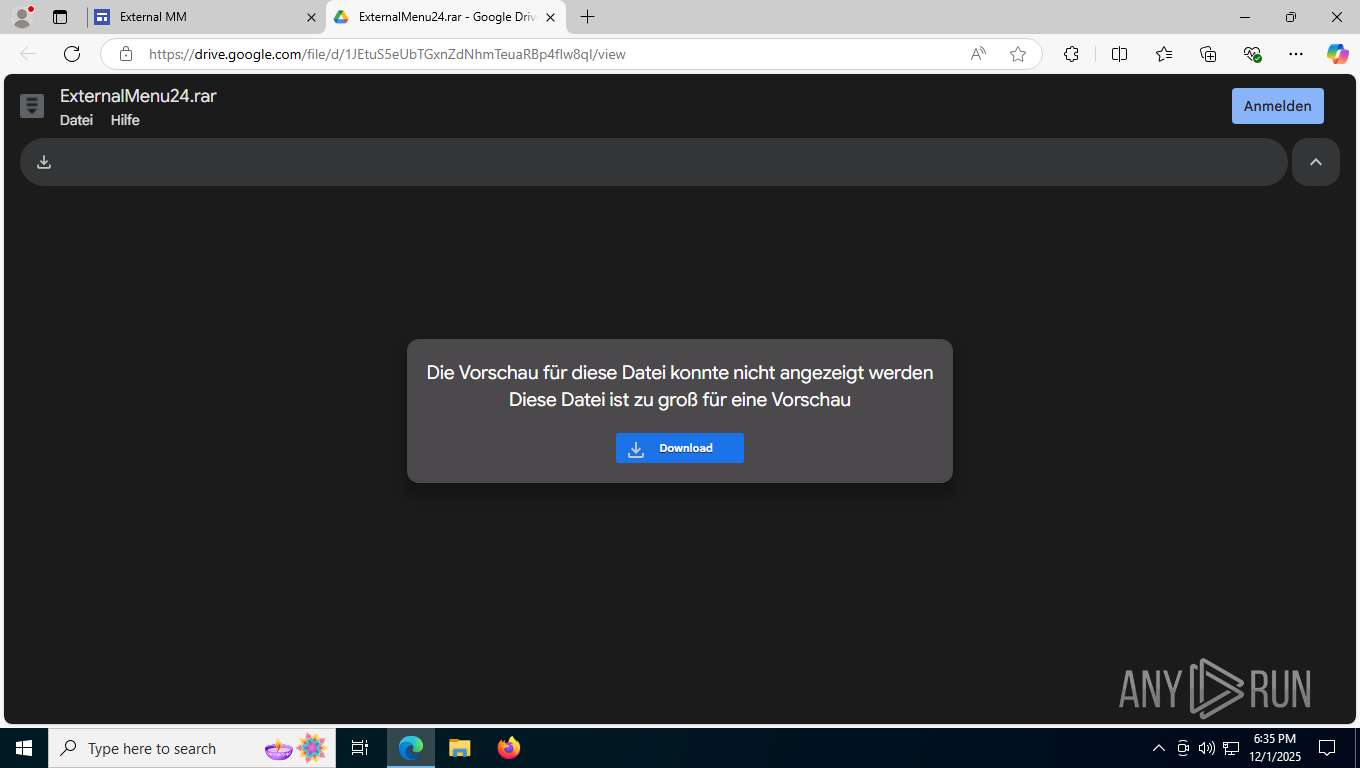Image resolution: width=1360 pixels, height=768 pixels.
Task: Open File Explorer from the taskbar
Action: pos(460,748)
